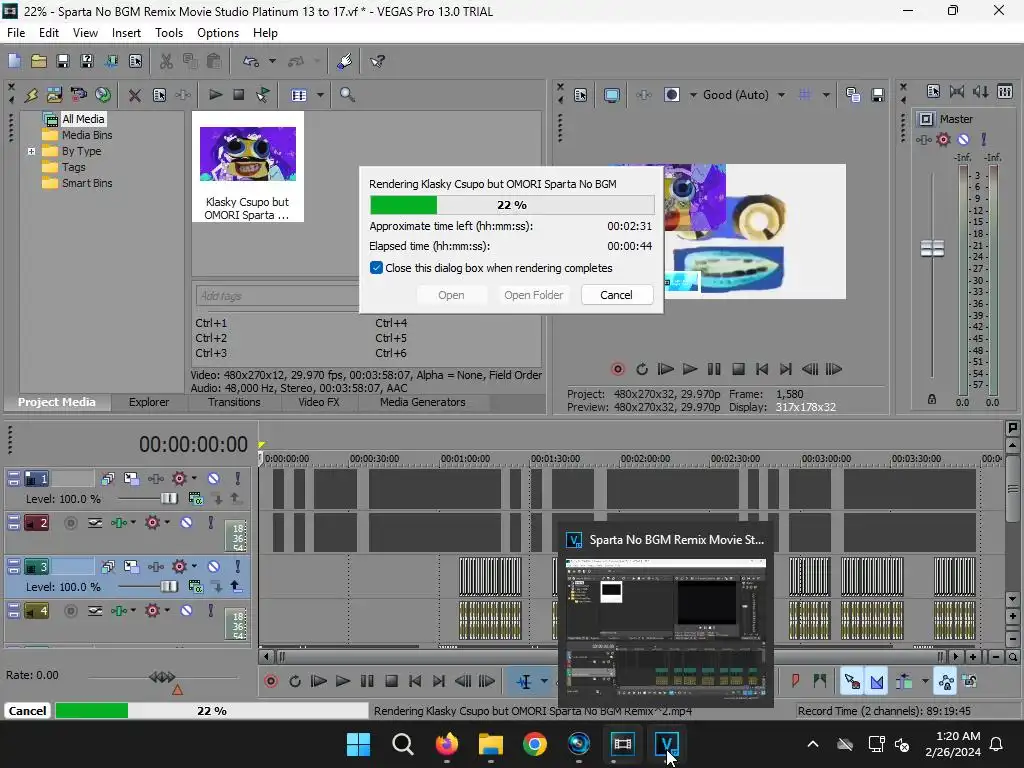Open Properties icon in the main toolbar
Image resolution: width=1024 pixels, height=768 pixels.
(x=135, y=61)
